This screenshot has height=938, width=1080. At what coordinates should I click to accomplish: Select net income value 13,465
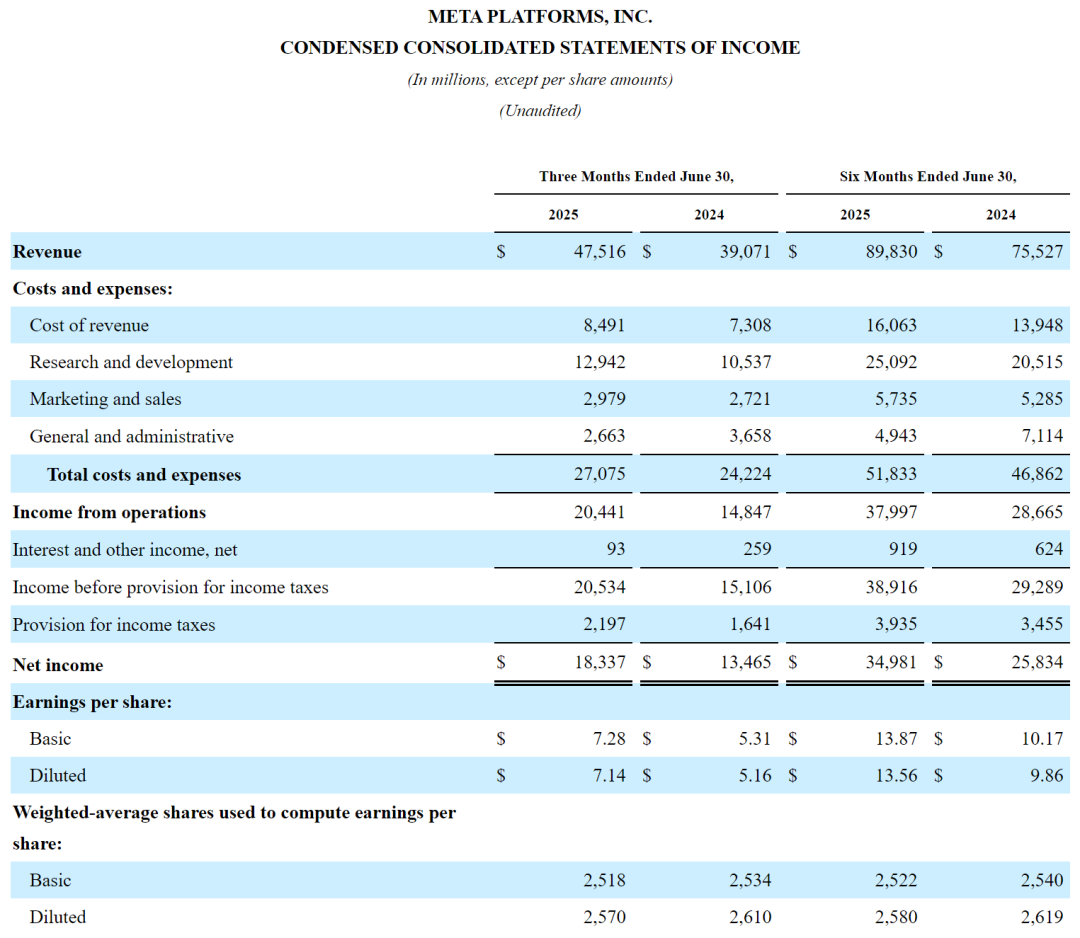pos(746,663)
